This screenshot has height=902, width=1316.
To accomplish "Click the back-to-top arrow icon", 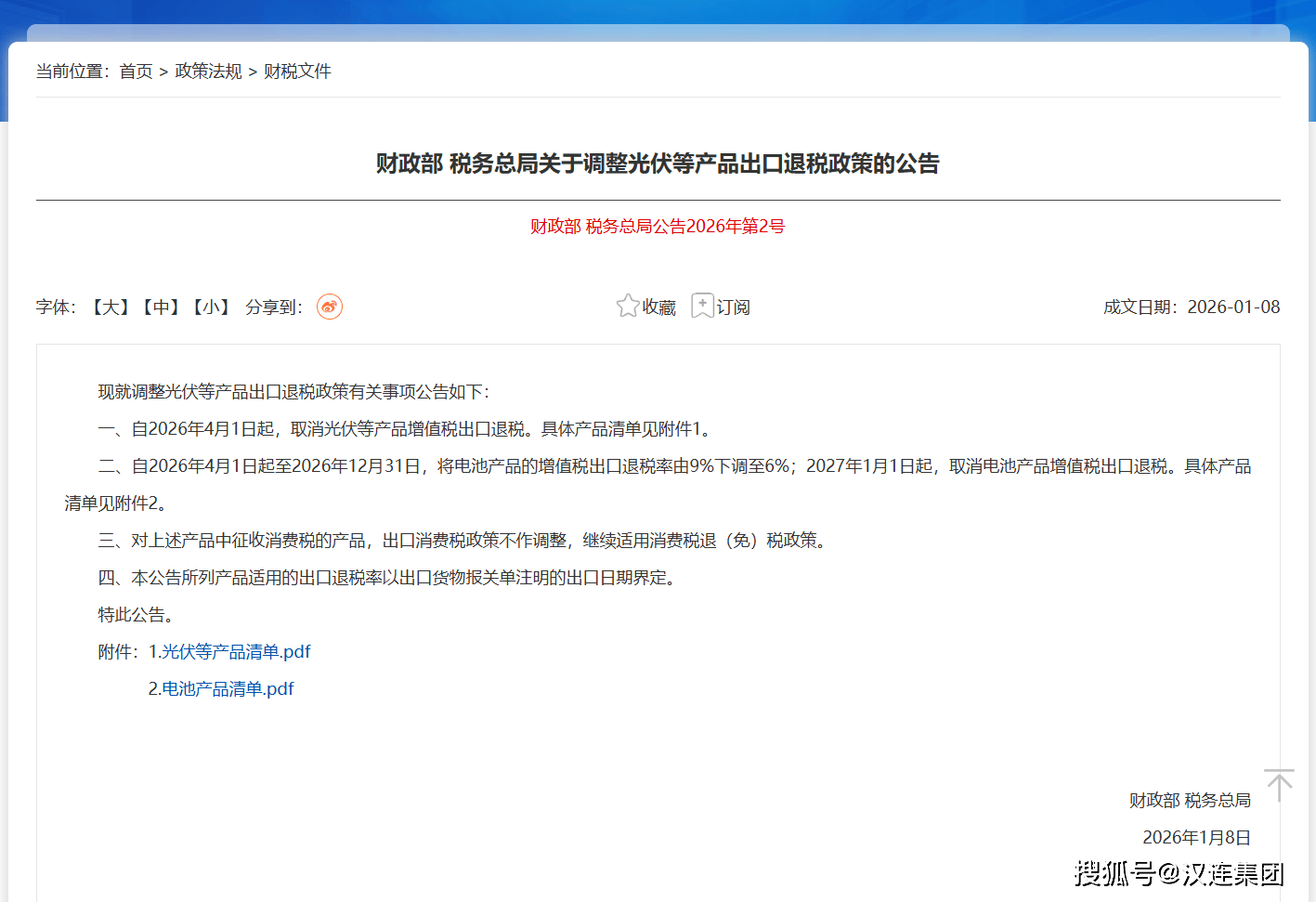I will pyautogui.click(x=1279, y=785).
